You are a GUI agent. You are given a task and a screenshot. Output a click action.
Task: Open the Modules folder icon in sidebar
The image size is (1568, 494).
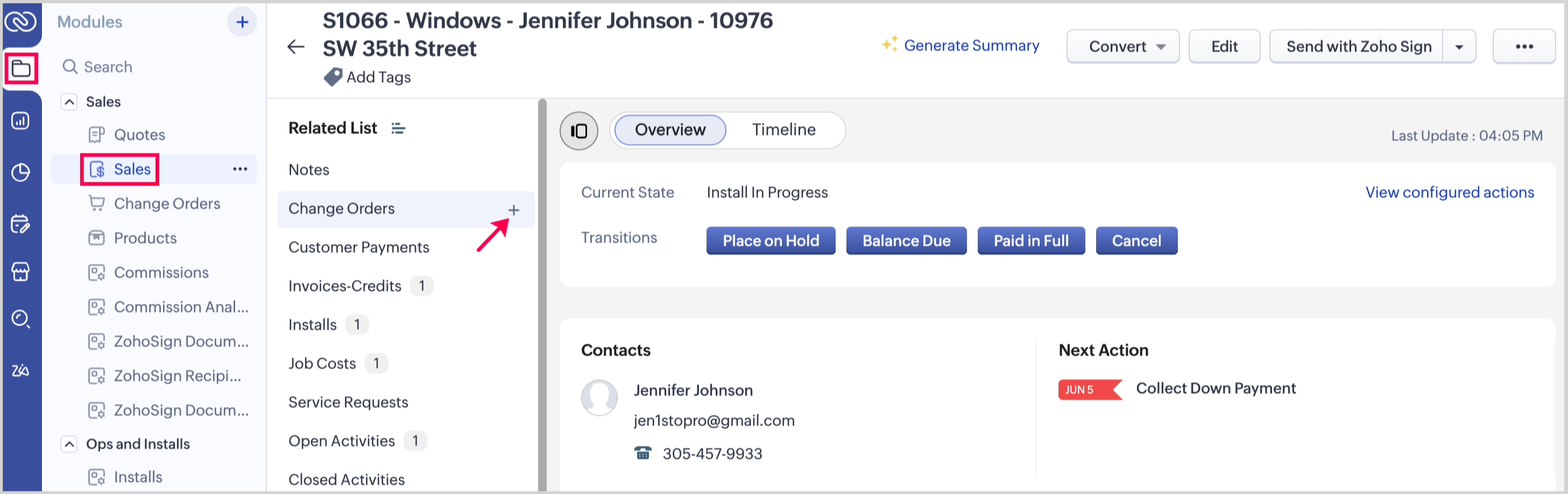pyautogui.click(x=22, y=68)
